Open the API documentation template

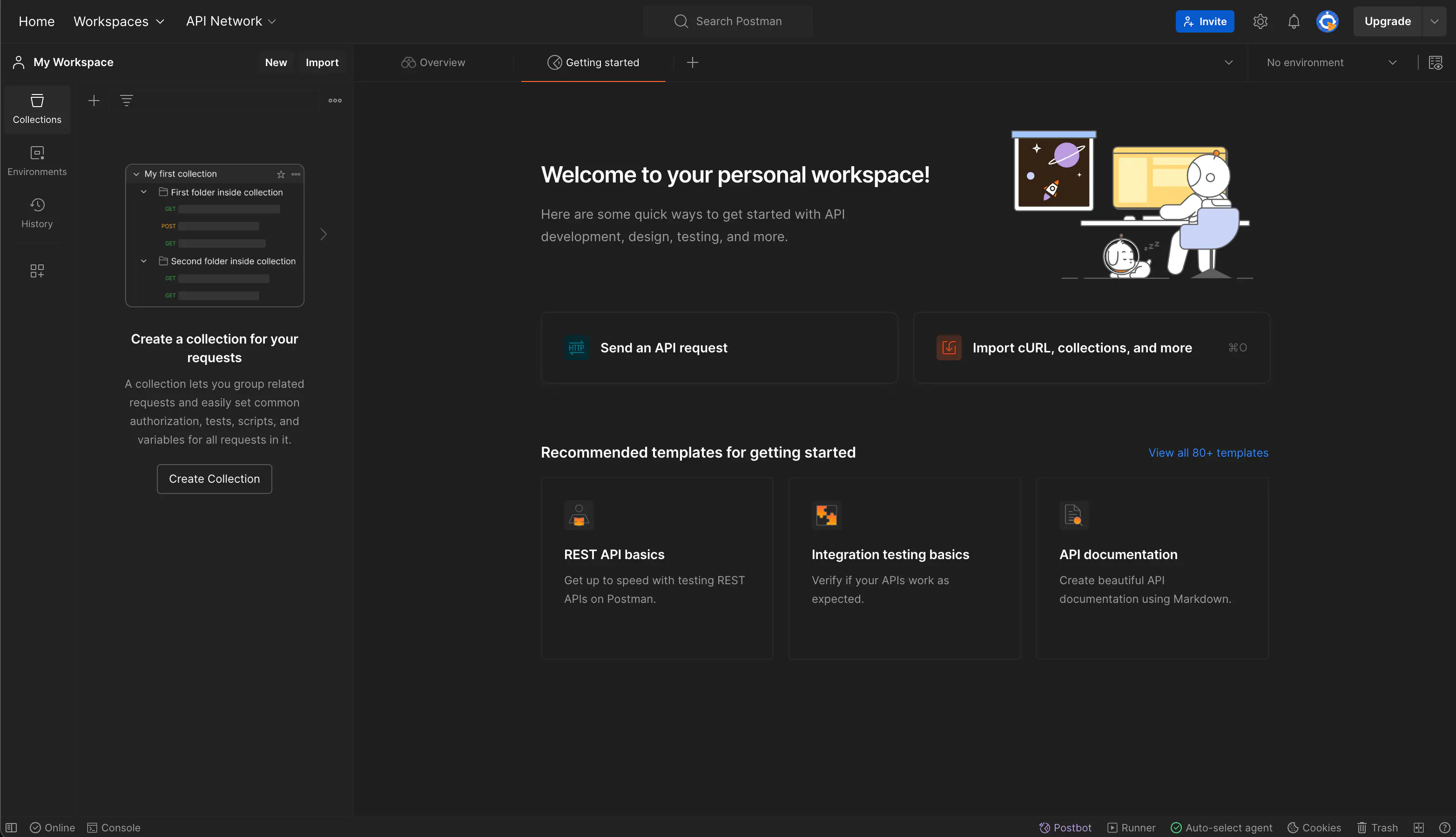click(x=1153, y=568)
